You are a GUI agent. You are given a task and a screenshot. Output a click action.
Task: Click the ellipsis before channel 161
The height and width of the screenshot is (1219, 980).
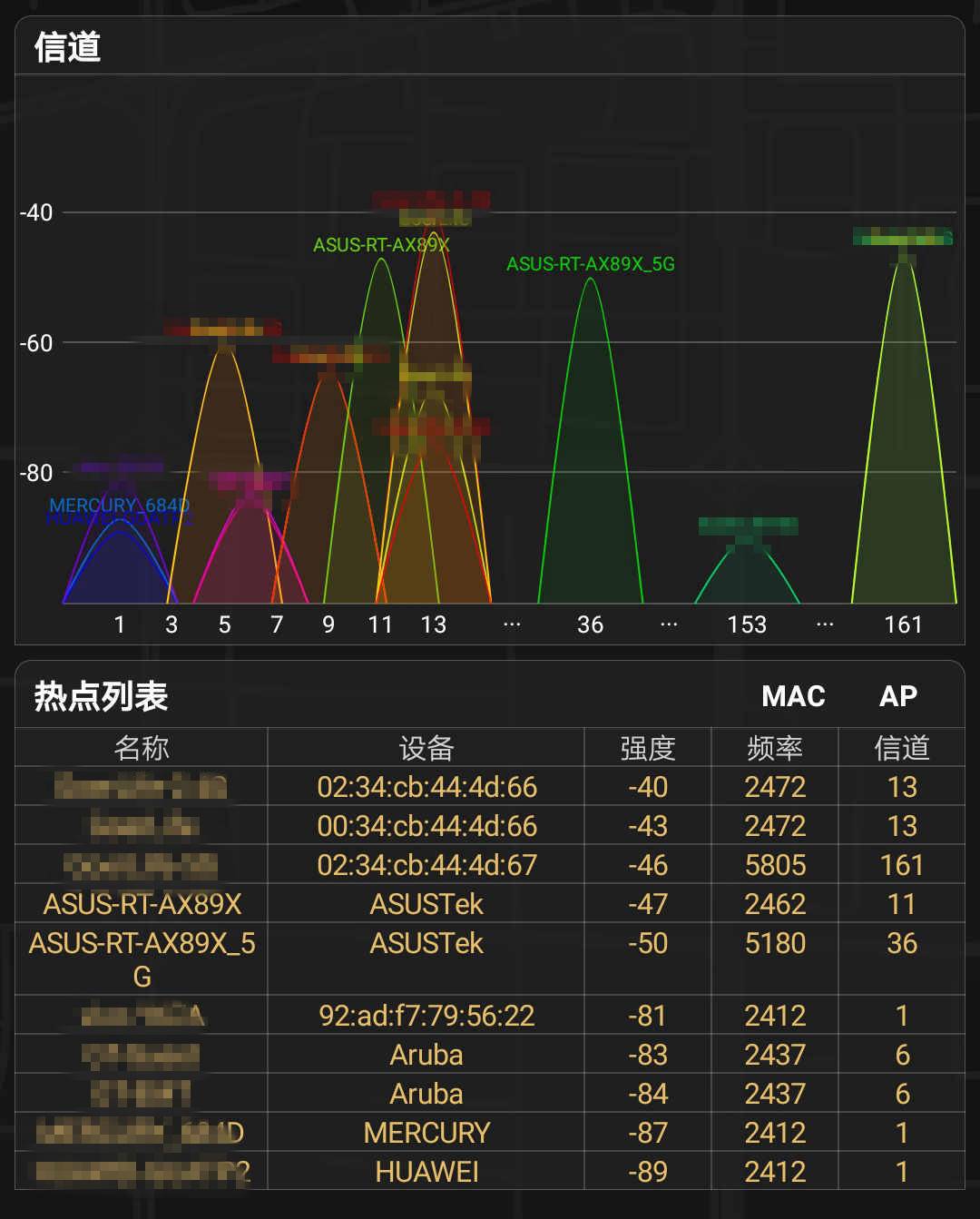[x=824, y=624]
